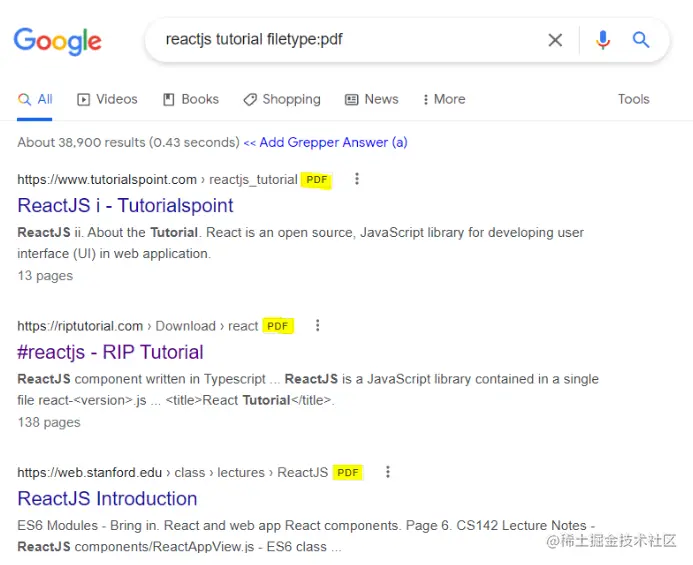Start voice search with microphone icon

pos(602,40)
